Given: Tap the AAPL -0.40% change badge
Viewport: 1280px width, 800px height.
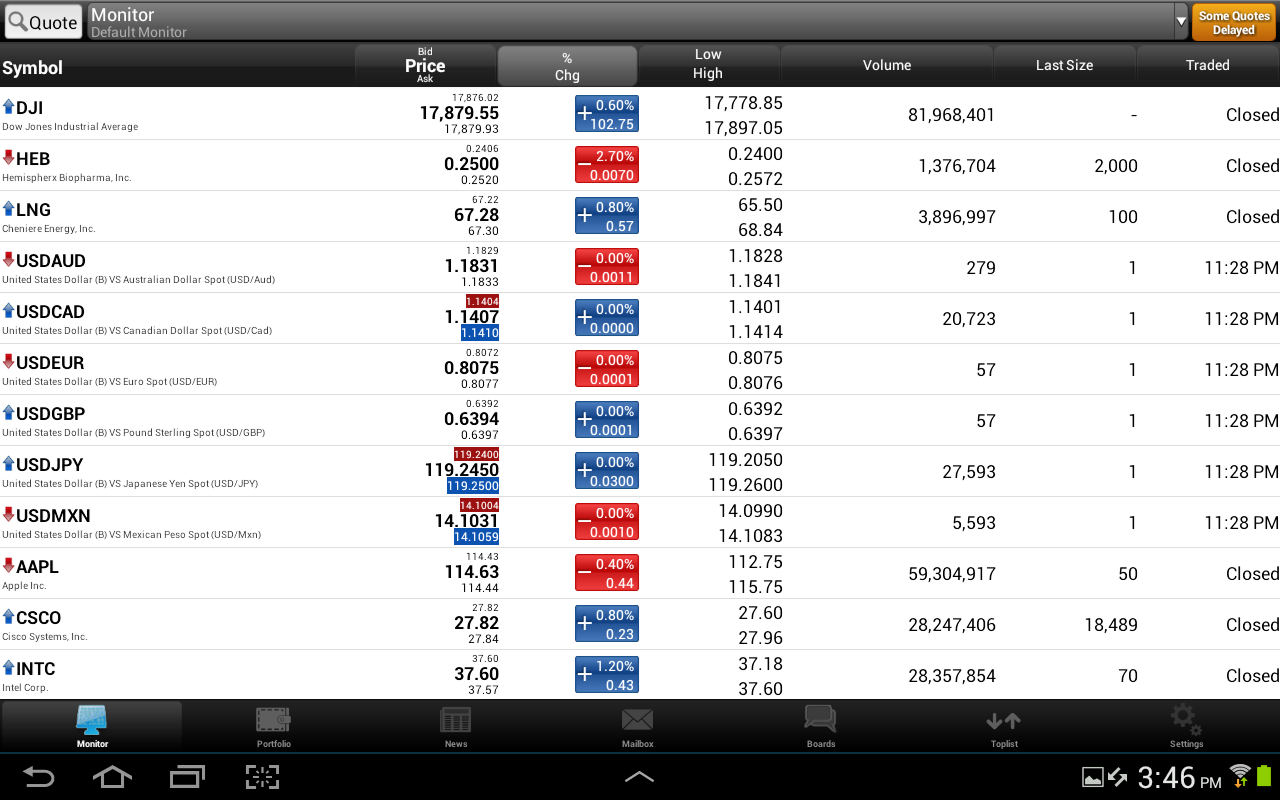Looking at the screenshot, I should coord(606,573).
